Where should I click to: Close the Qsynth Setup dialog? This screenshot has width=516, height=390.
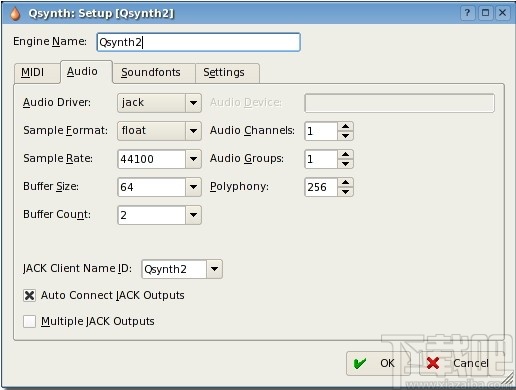(x=502, y=13)
